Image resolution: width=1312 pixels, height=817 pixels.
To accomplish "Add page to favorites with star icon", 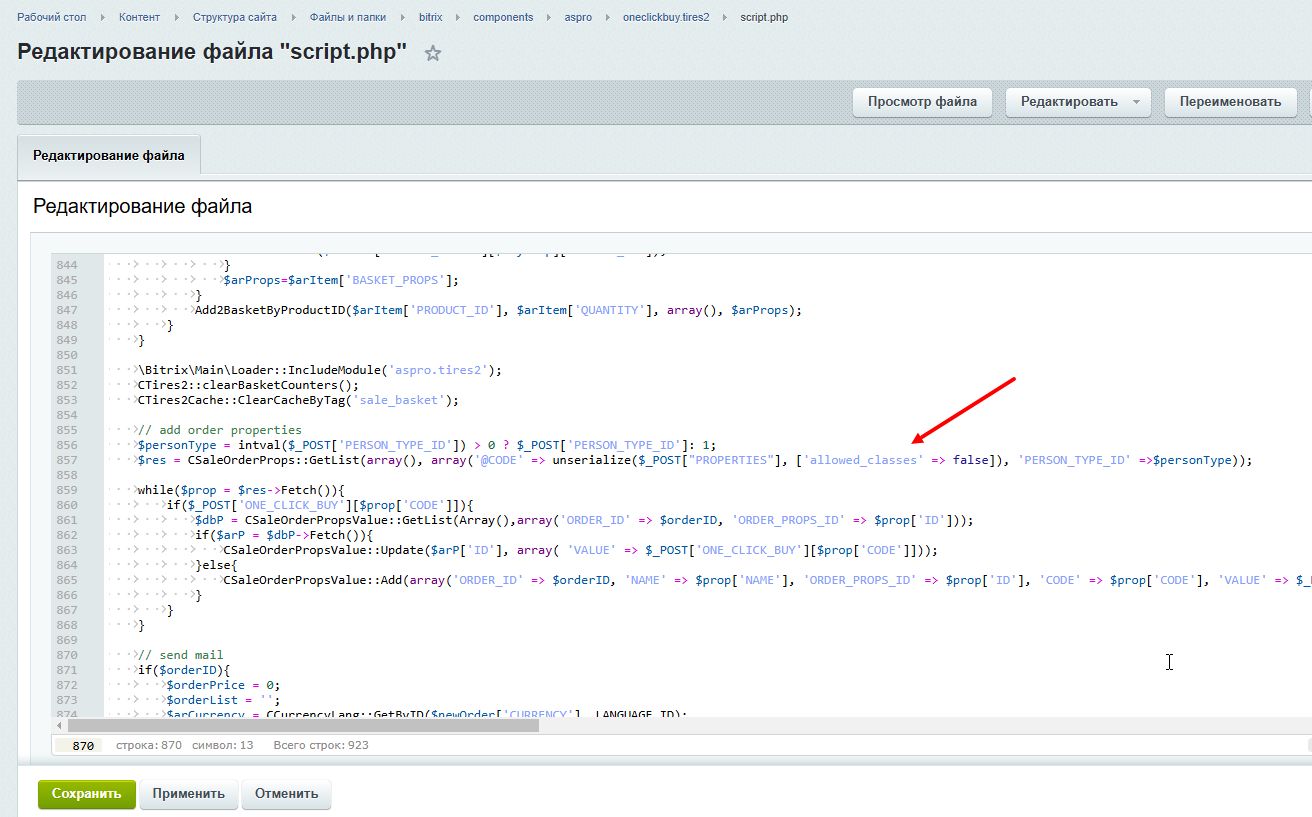I will coord(433,54).
